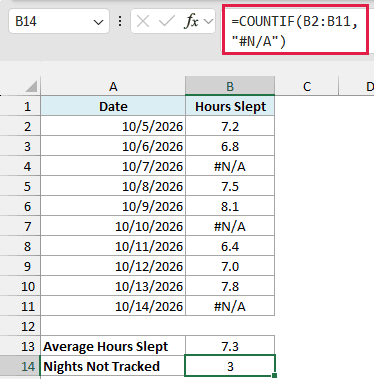Click the three-dot formula bar handle
The image size is (374, 379).
tap(120, 22)
